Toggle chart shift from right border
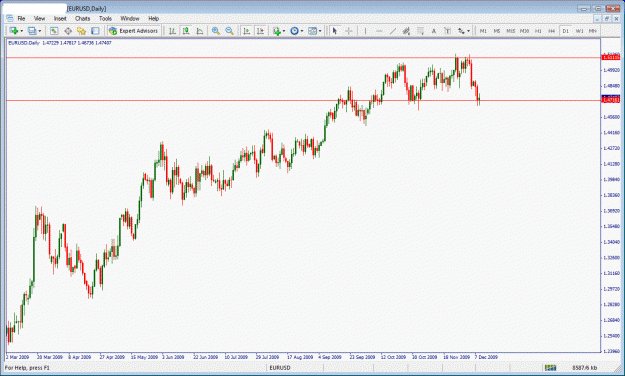This screenshot has height=376, width=625. tap(260, 31)
